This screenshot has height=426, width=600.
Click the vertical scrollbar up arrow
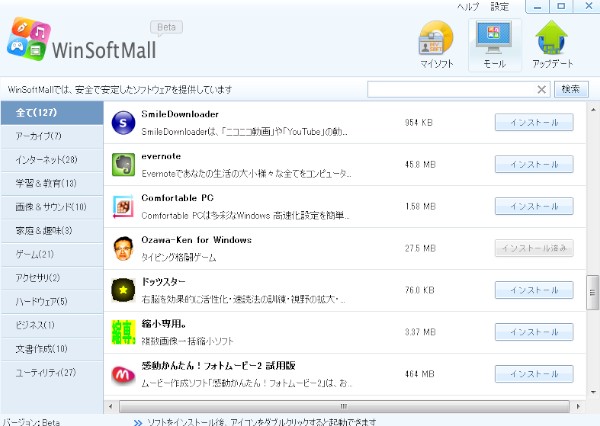tap(593, 109)
